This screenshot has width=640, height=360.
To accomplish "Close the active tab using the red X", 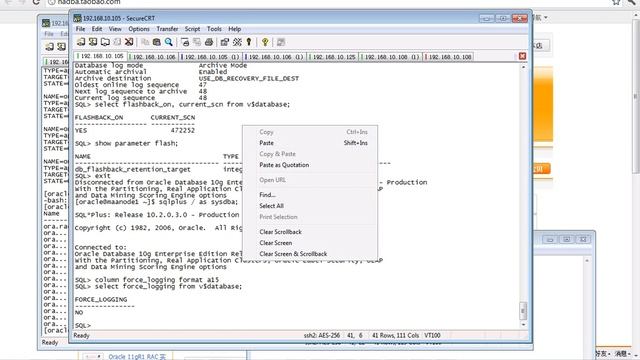I will point(522,56).
